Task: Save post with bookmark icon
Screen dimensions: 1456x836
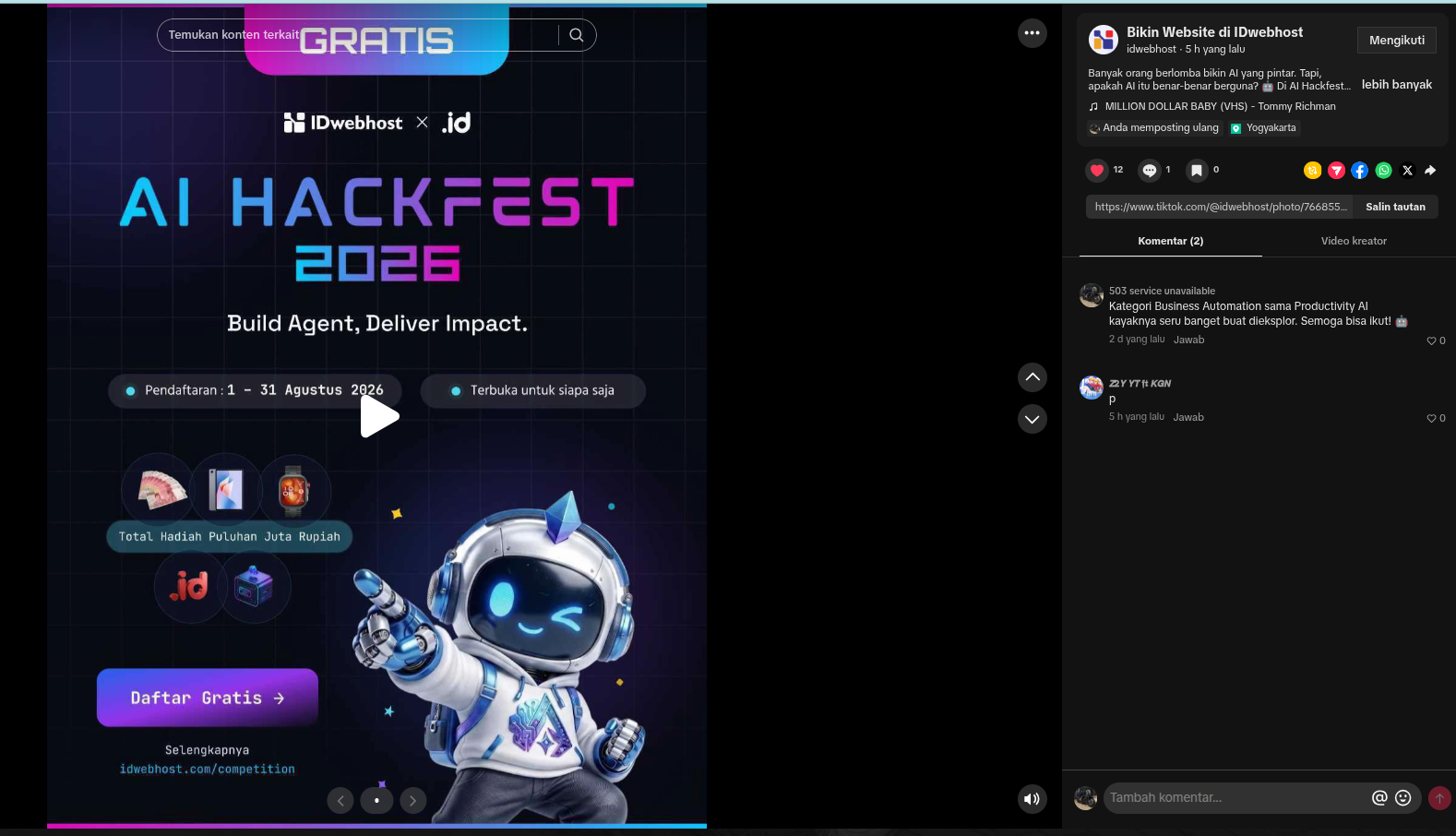Action: pos(1197,170)
